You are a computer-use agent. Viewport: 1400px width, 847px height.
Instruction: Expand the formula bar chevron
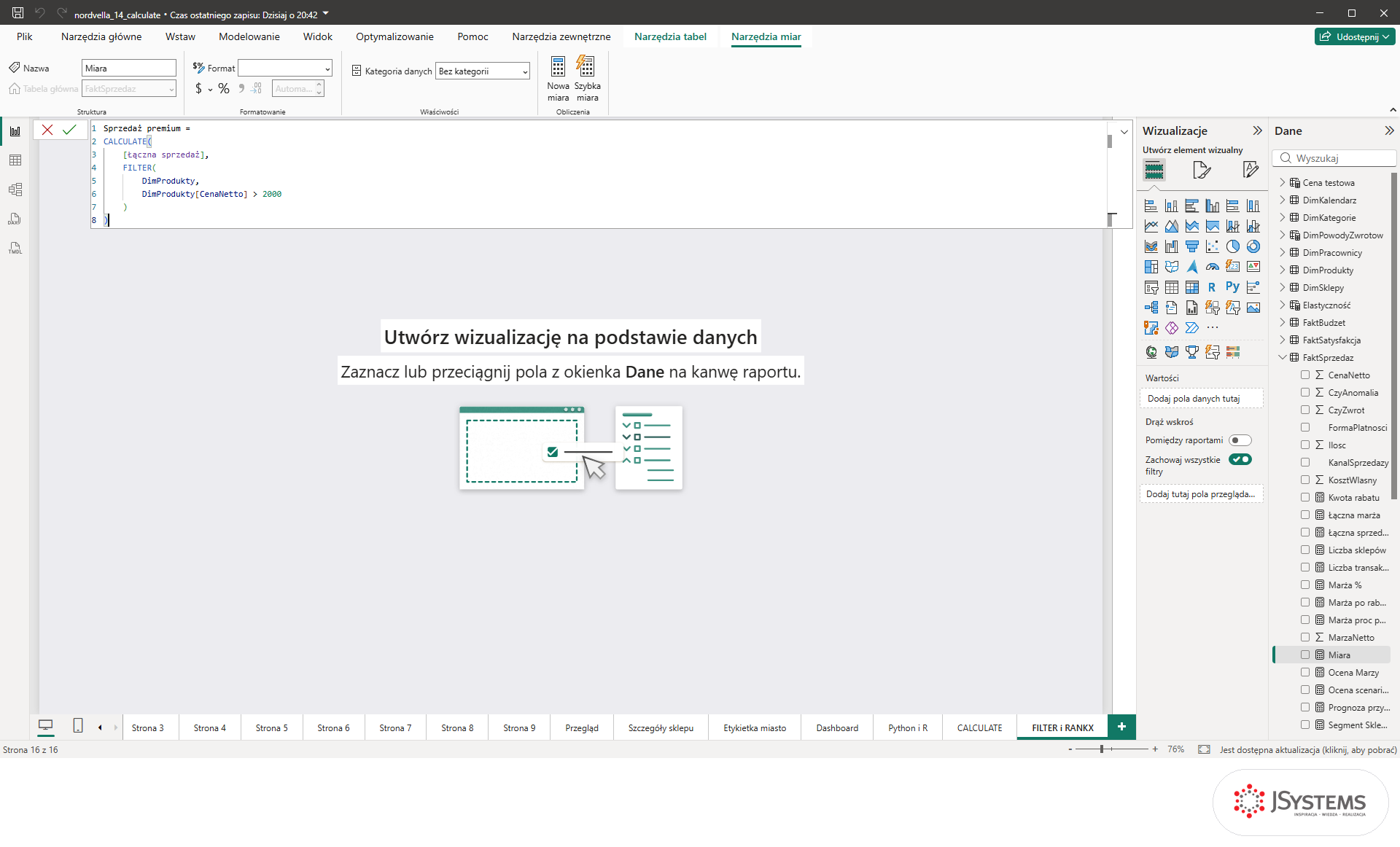(x=1124, y=132)
